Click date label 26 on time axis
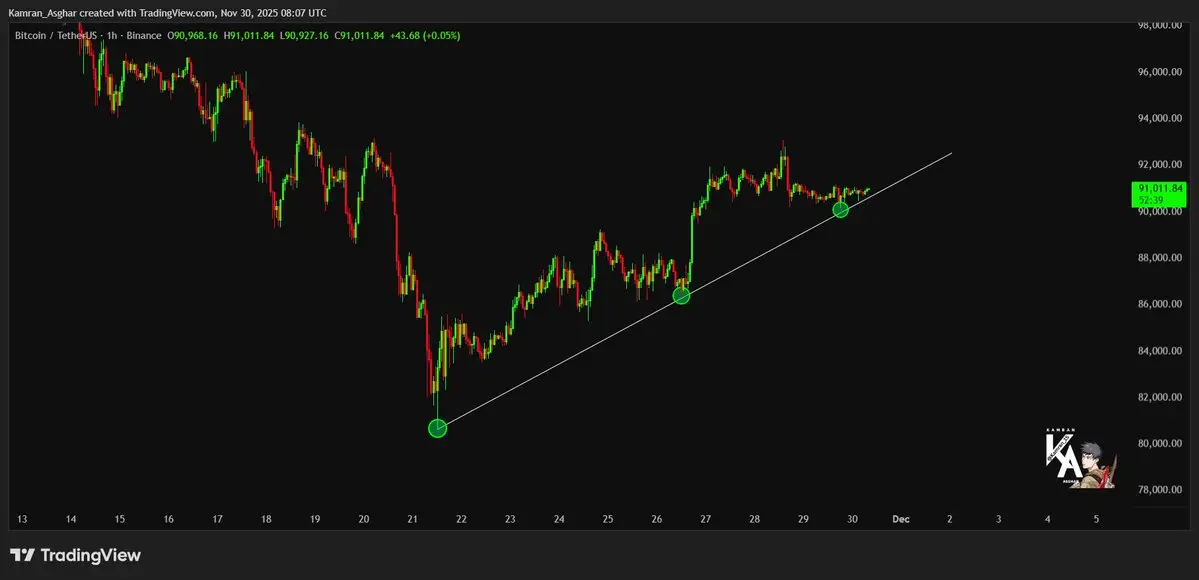The width and height of the screenshot is (1199, 580). click(x=657, y=520)
